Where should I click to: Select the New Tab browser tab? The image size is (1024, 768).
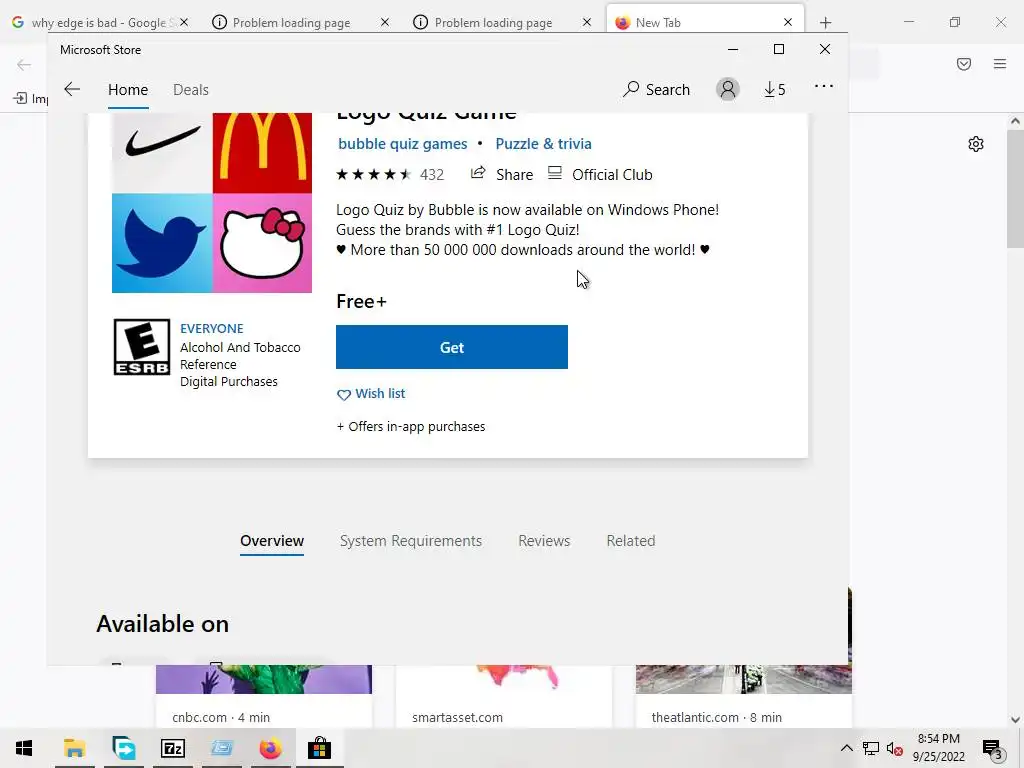tap(692, 22)
